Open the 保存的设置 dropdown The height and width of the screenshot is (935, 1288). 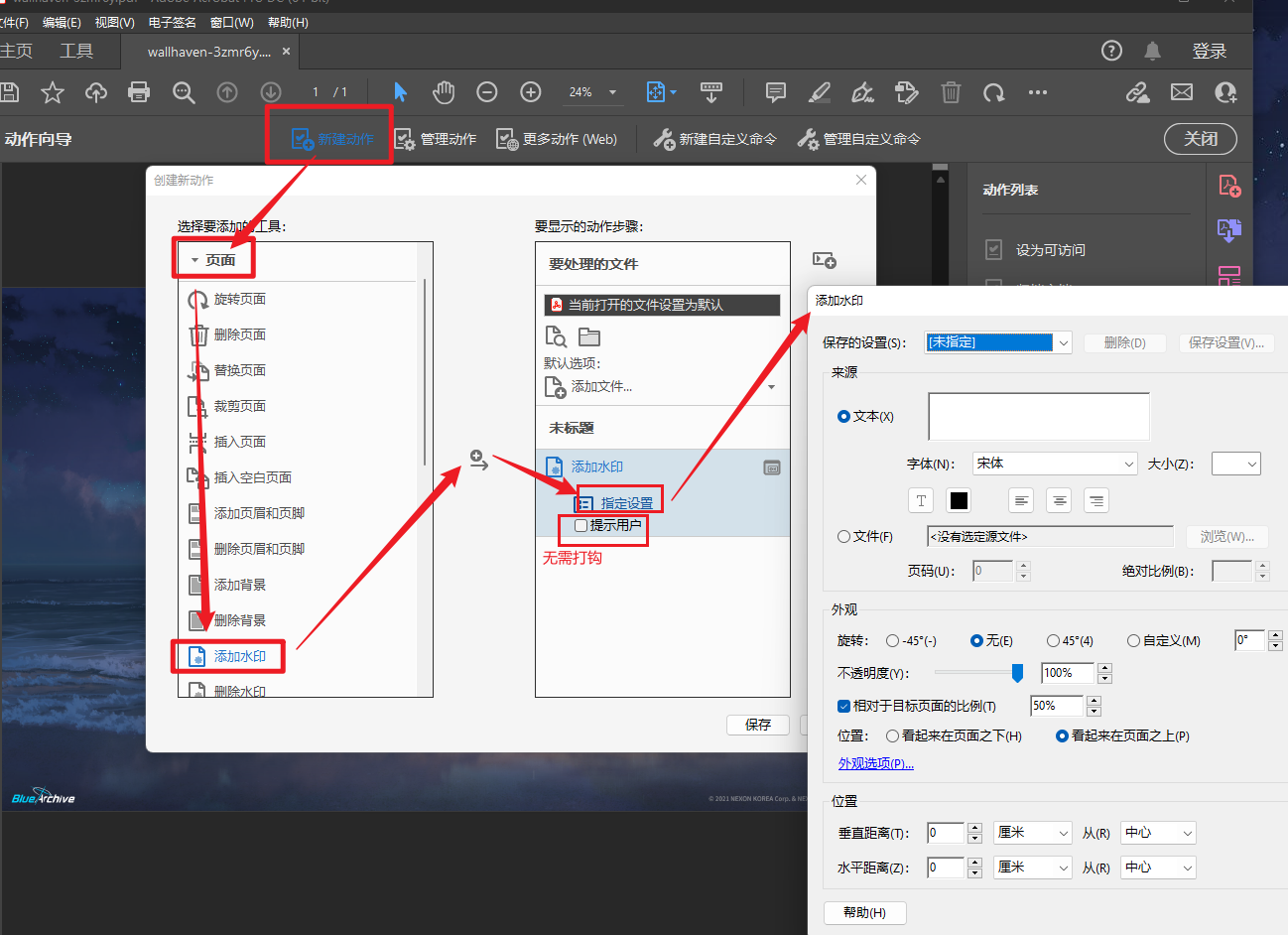(x=998, y=342)
